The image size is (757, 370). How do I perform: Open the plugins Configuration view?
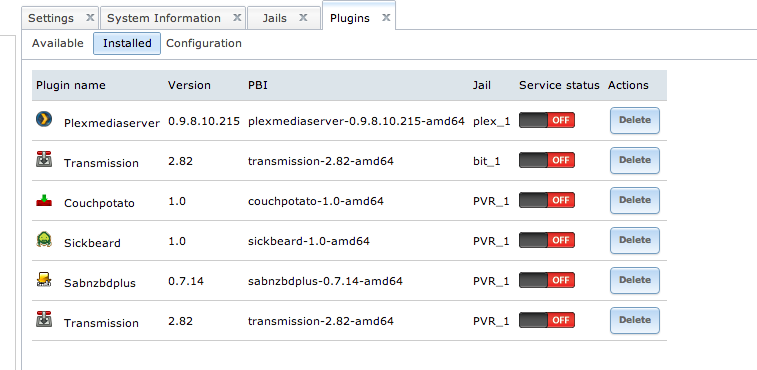[x=204, y=43]
